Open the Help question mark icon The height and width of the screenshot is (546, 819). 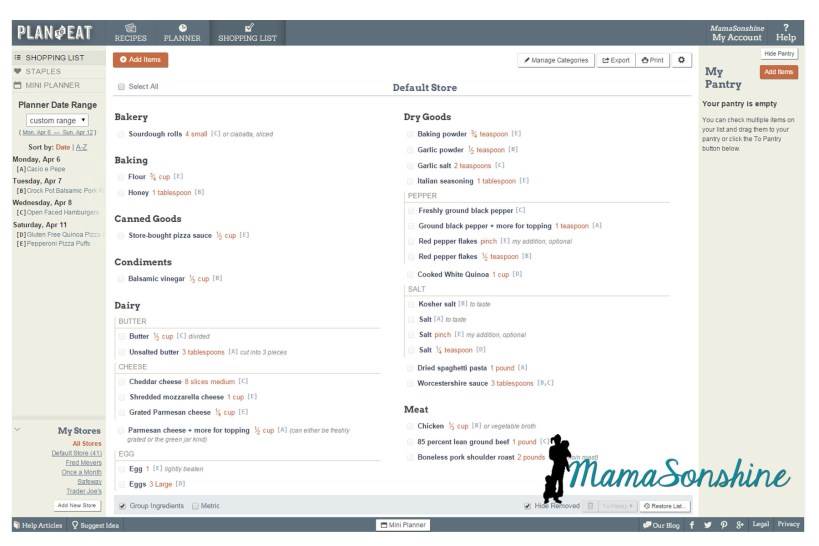[785, 28]
